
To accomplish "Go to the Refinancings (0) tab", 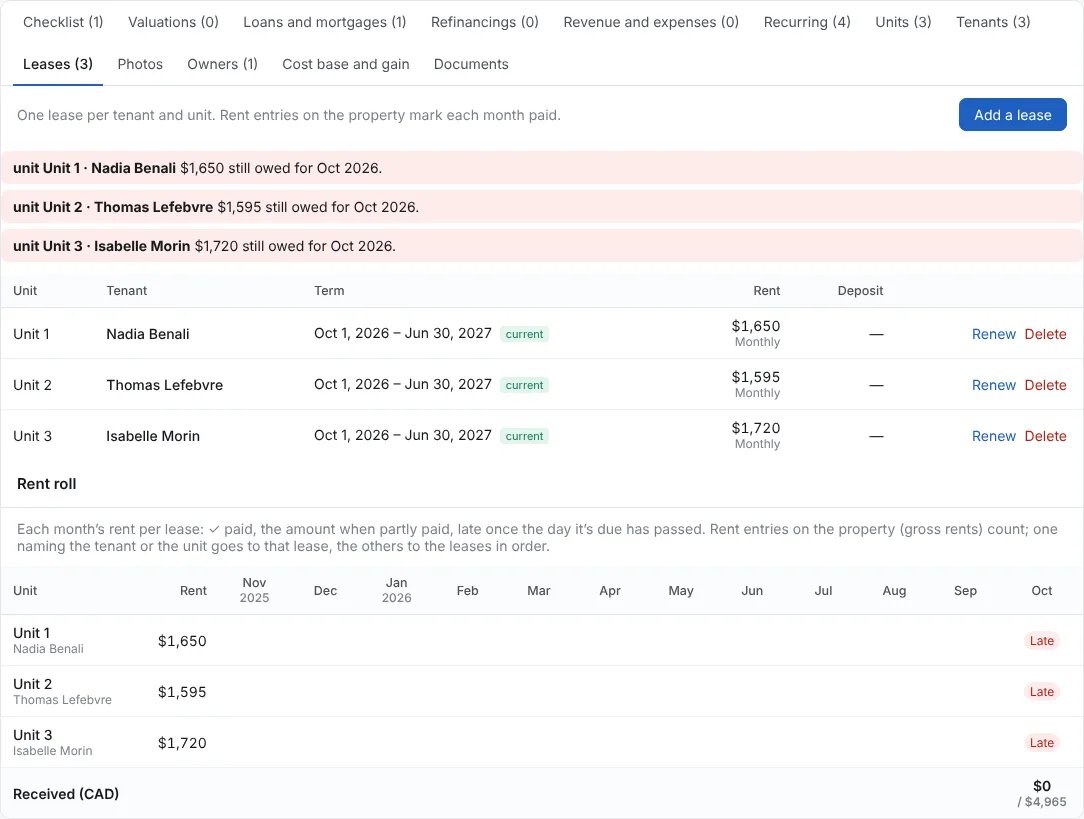I will [485, 22].
